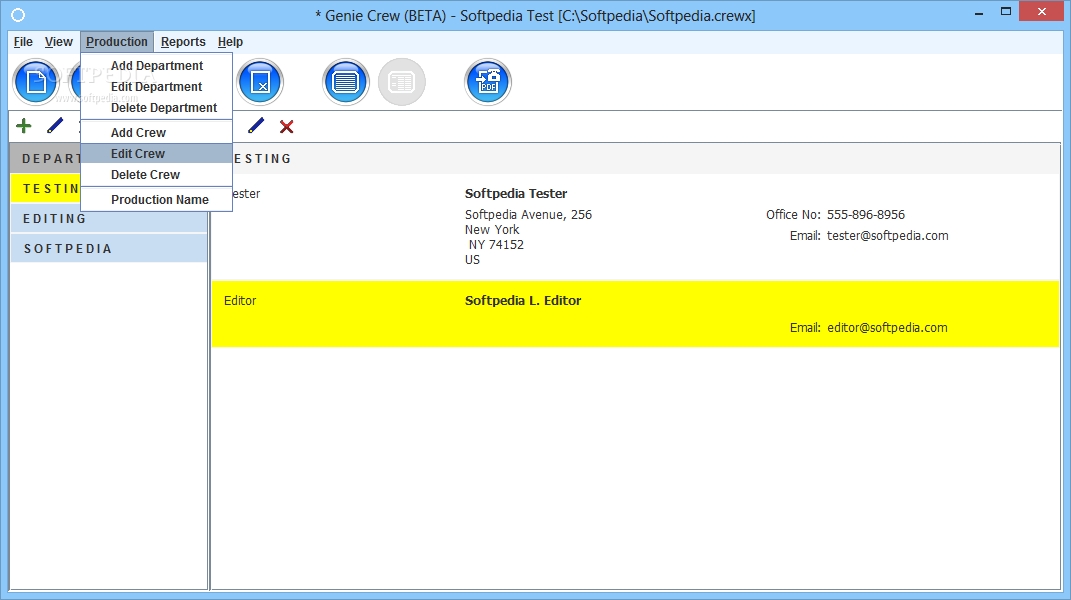Click the Softpedia L. Editor crew name

coord(523,301)
